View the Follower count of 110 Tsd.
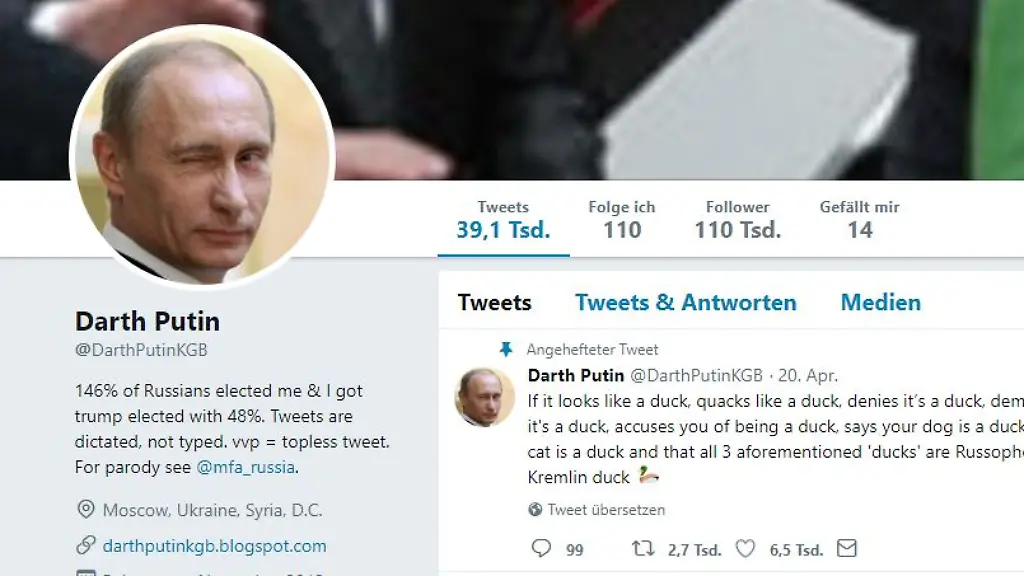Screen dimensions: 1024x576 point(738,220)
